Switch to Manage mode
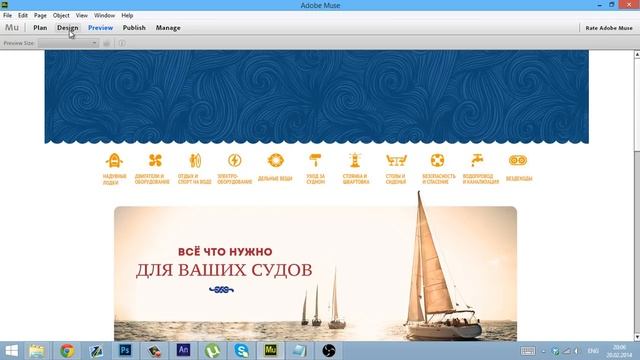640x360 pixels. (168, 28)
